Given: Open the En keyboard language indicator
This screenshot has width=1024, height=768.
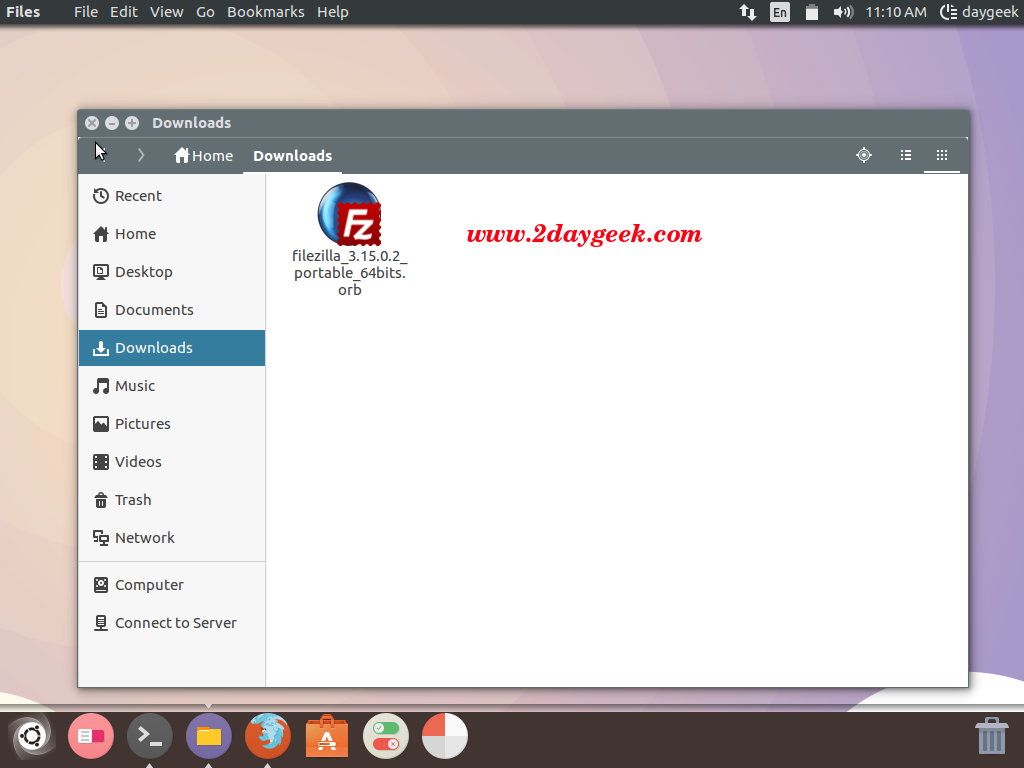Looking at the screenshot, I should click(780, 12).
